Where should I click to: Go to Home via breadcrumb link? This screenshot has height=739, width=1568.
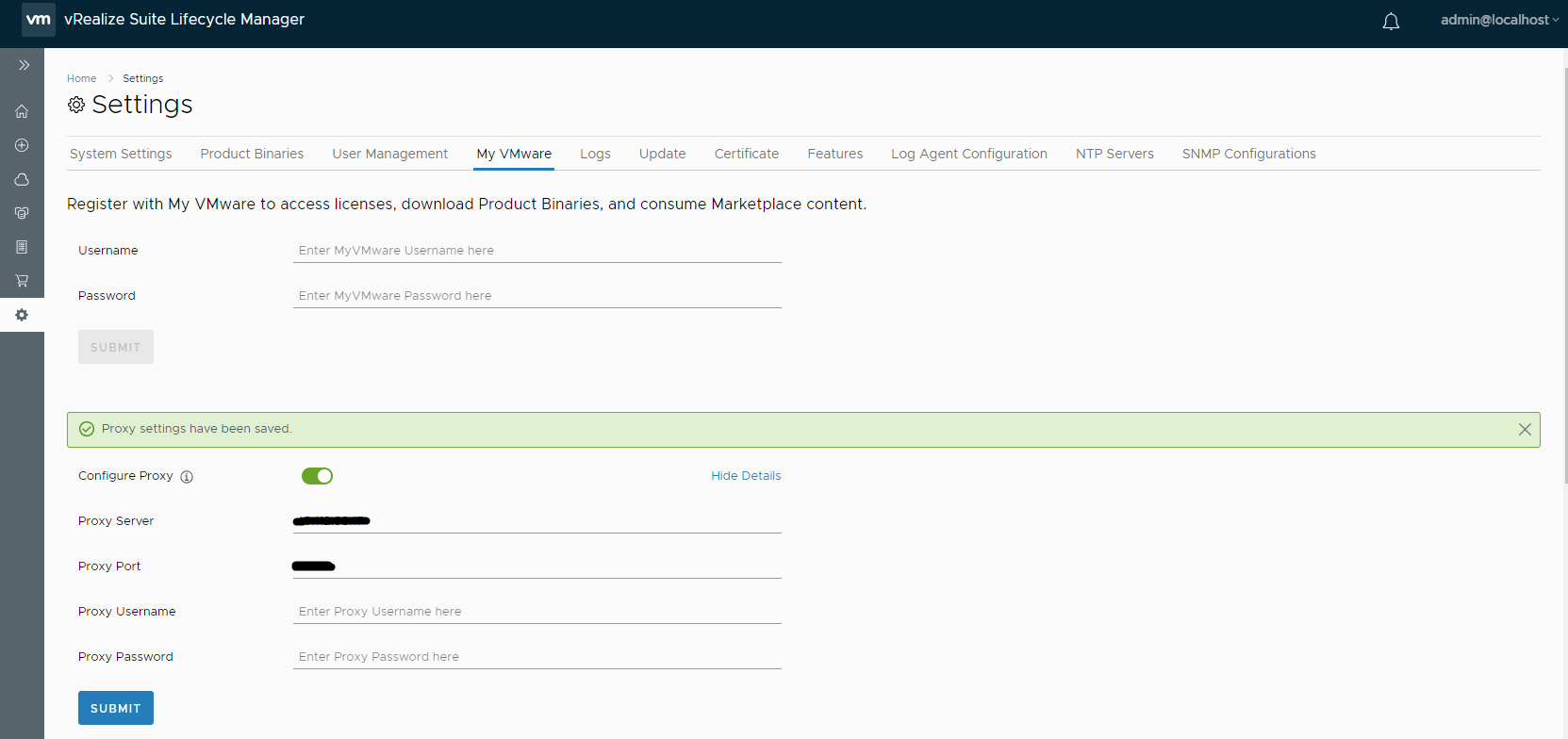pos(81,78)
